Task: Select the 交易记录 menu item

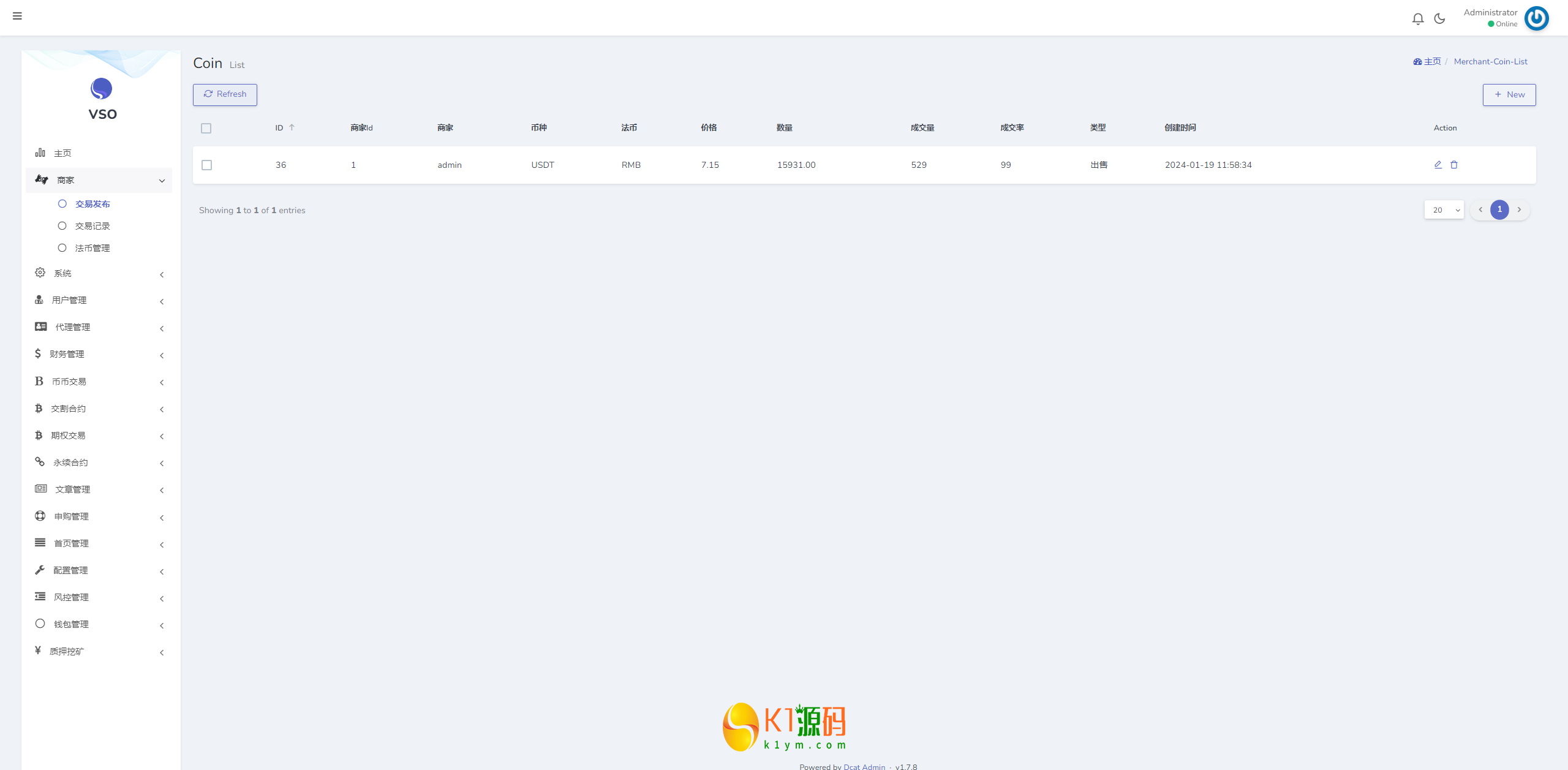Action: [92, 225]
